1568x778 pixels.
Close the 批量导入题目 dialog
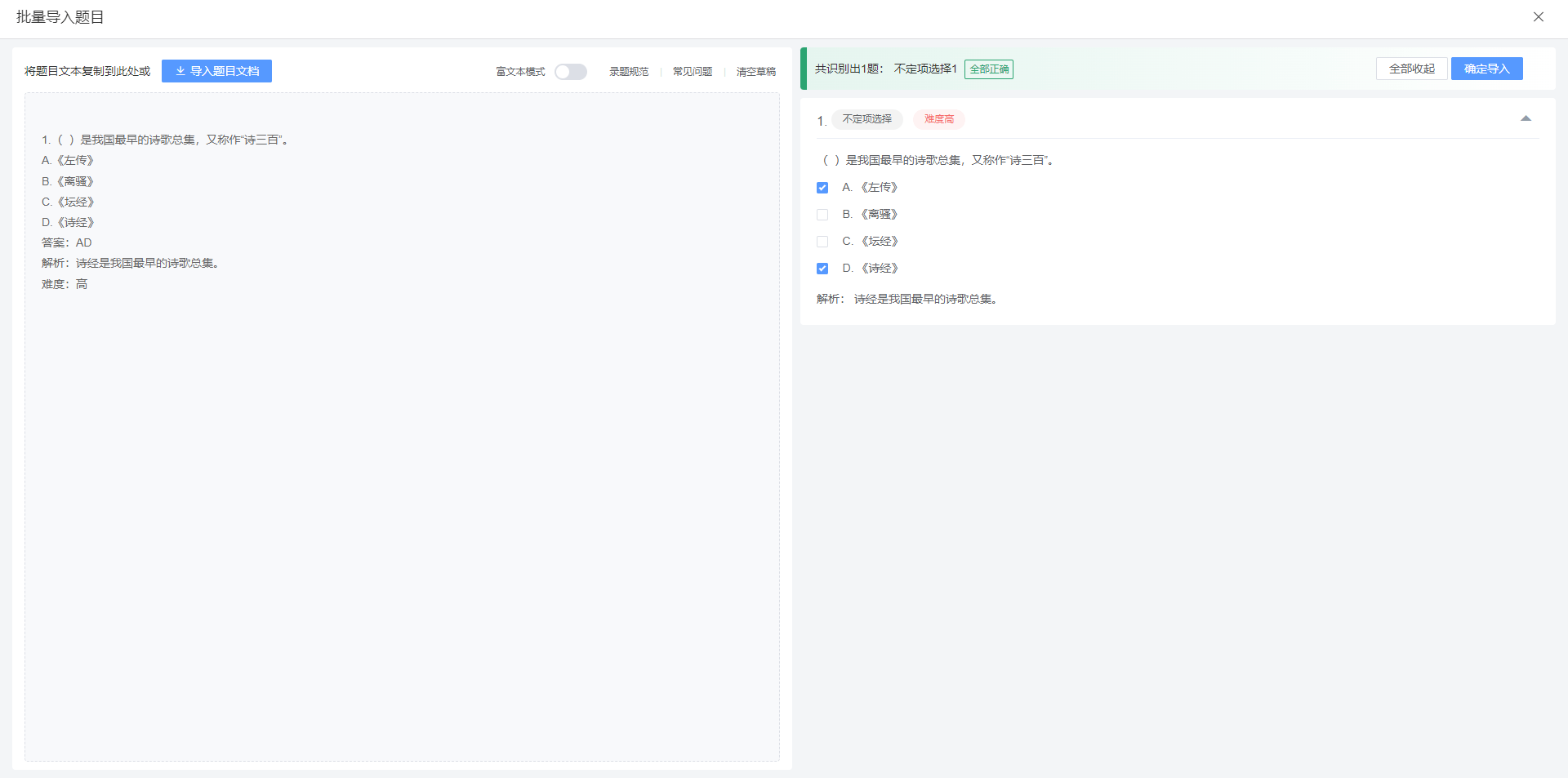coord(1538,17)
